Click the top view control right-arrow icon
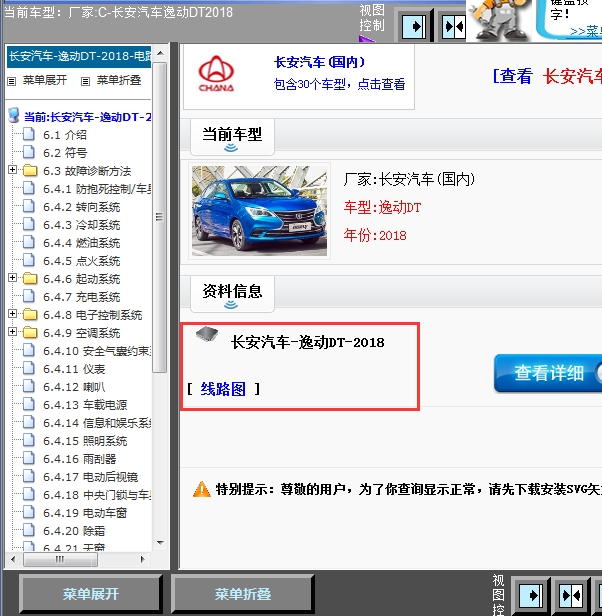Viewport: 602px width, 616px height. (415, 26)
